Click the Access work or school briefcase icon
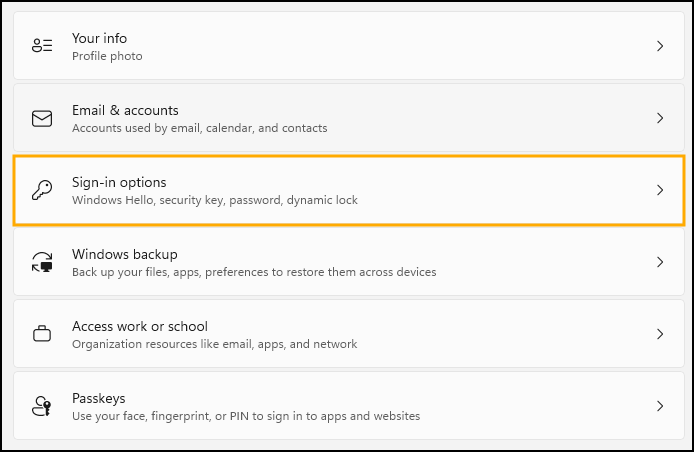 click(42, 334)
